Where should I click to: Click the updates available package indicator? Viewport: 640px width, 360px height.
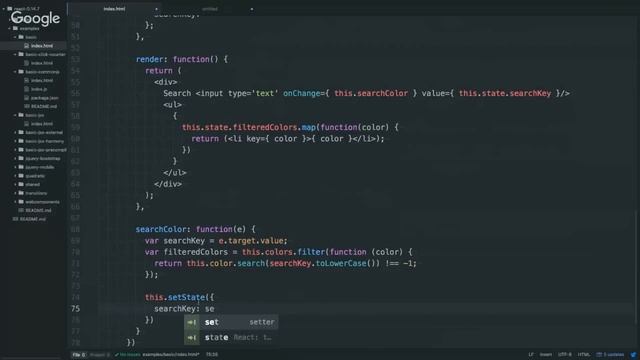(610, 354)
